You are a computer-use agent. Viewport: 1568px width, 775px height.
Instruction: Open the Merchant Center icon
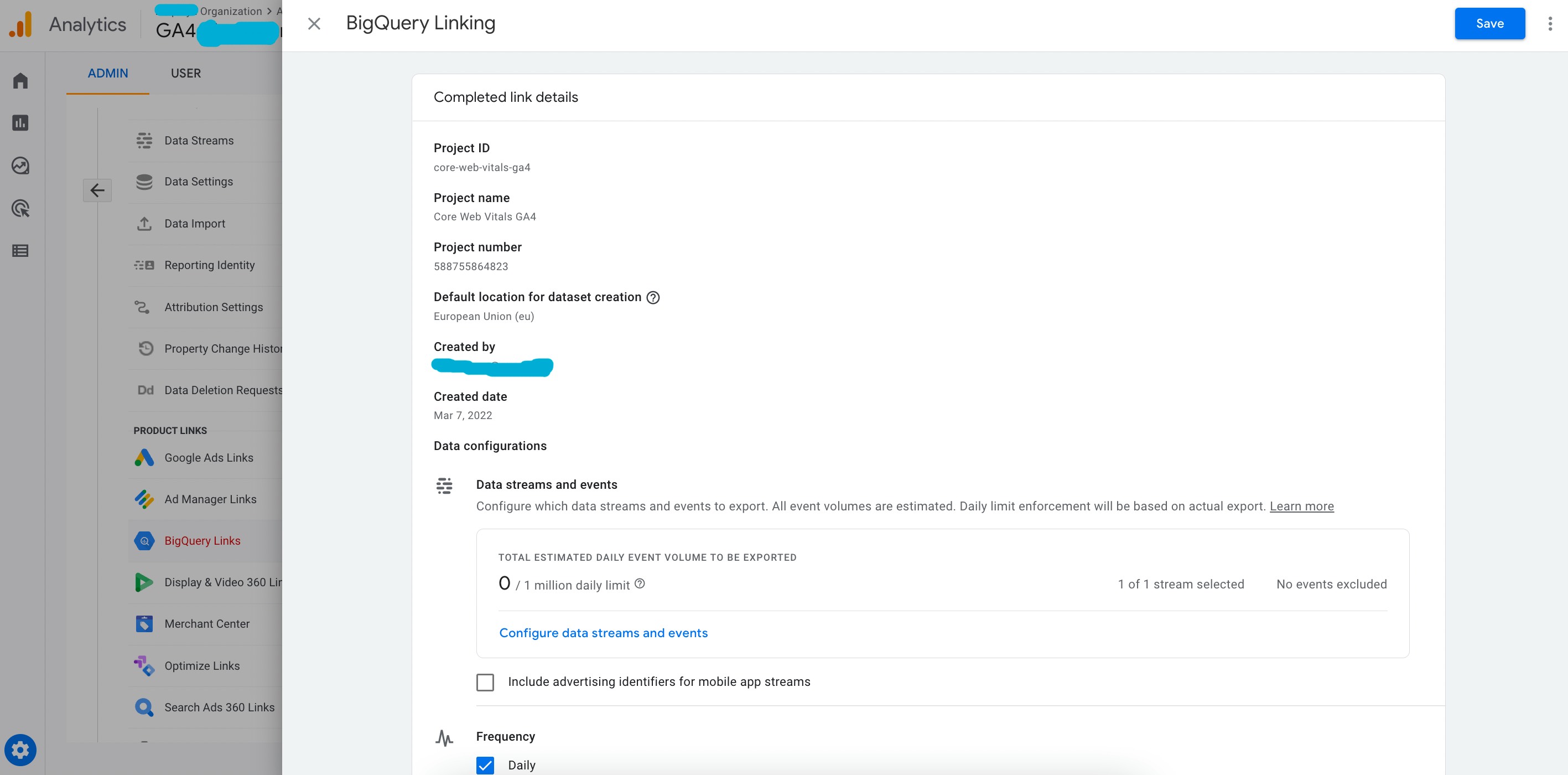[x=144, y=623]
